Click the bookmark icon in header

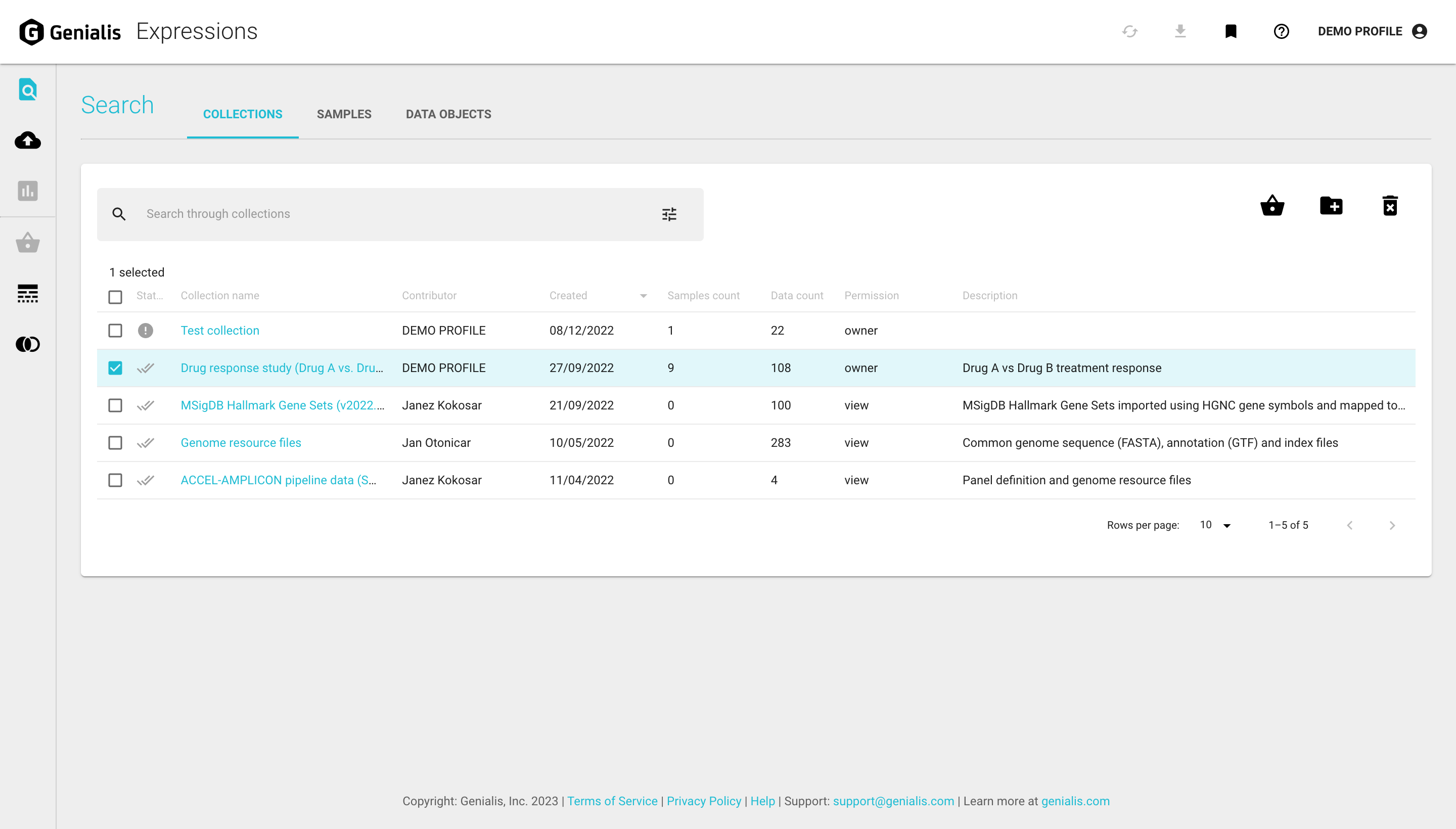(1231, 31)
